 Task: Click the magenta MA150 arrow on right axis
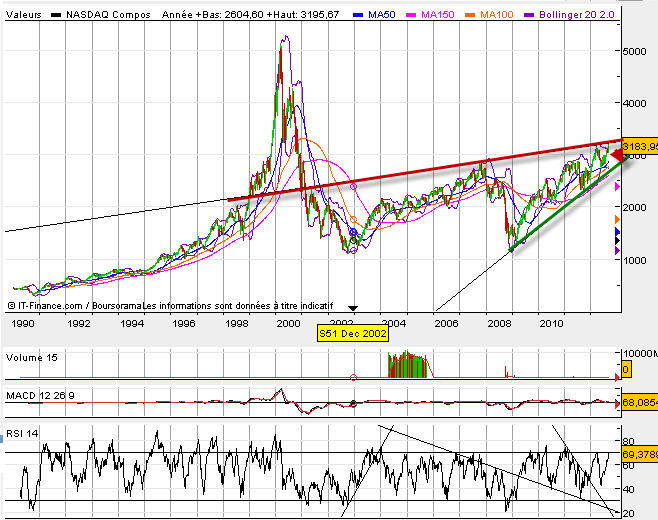point(617,186)
